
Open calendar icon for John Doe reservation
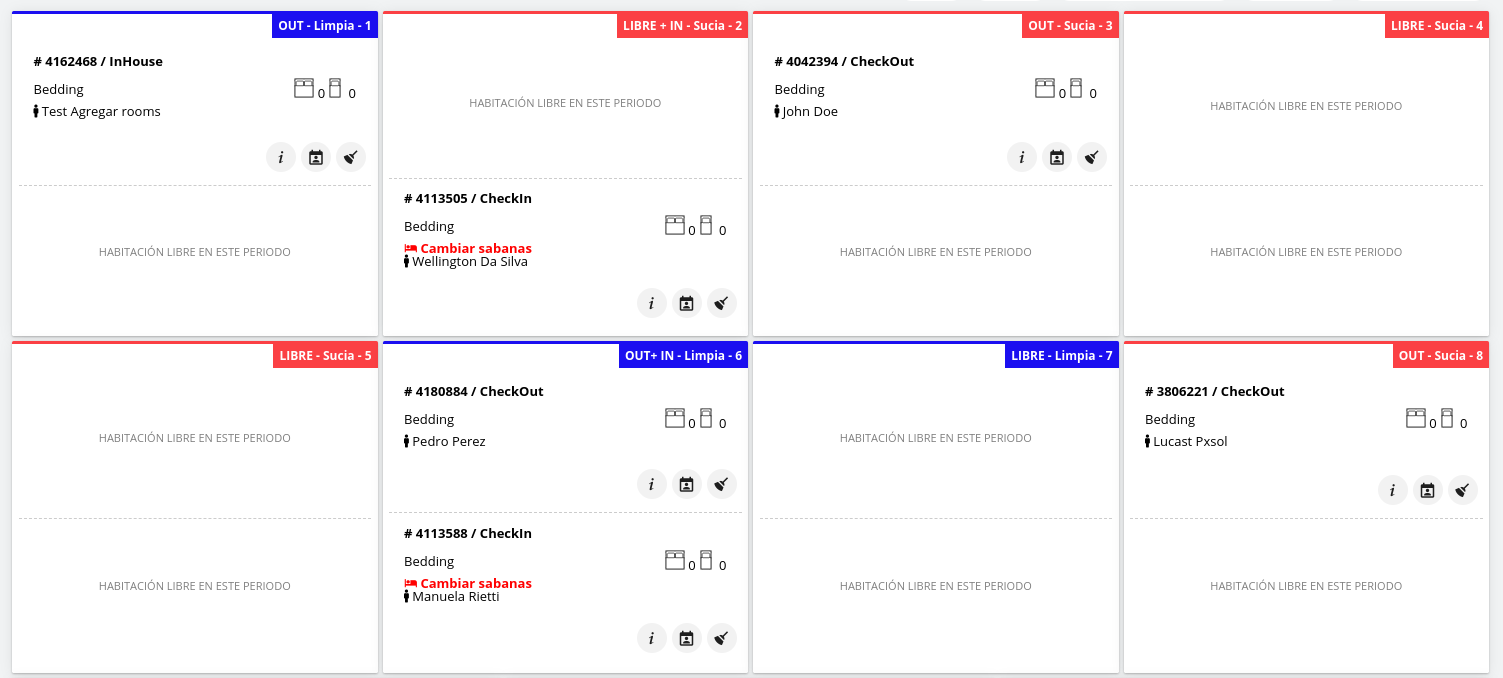click(x=1057, y=157)
